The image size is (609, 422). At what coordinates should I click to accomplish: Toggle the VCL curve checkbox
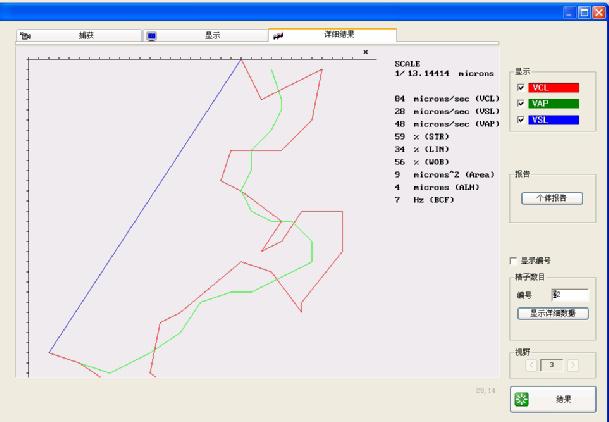click(521, 88)
